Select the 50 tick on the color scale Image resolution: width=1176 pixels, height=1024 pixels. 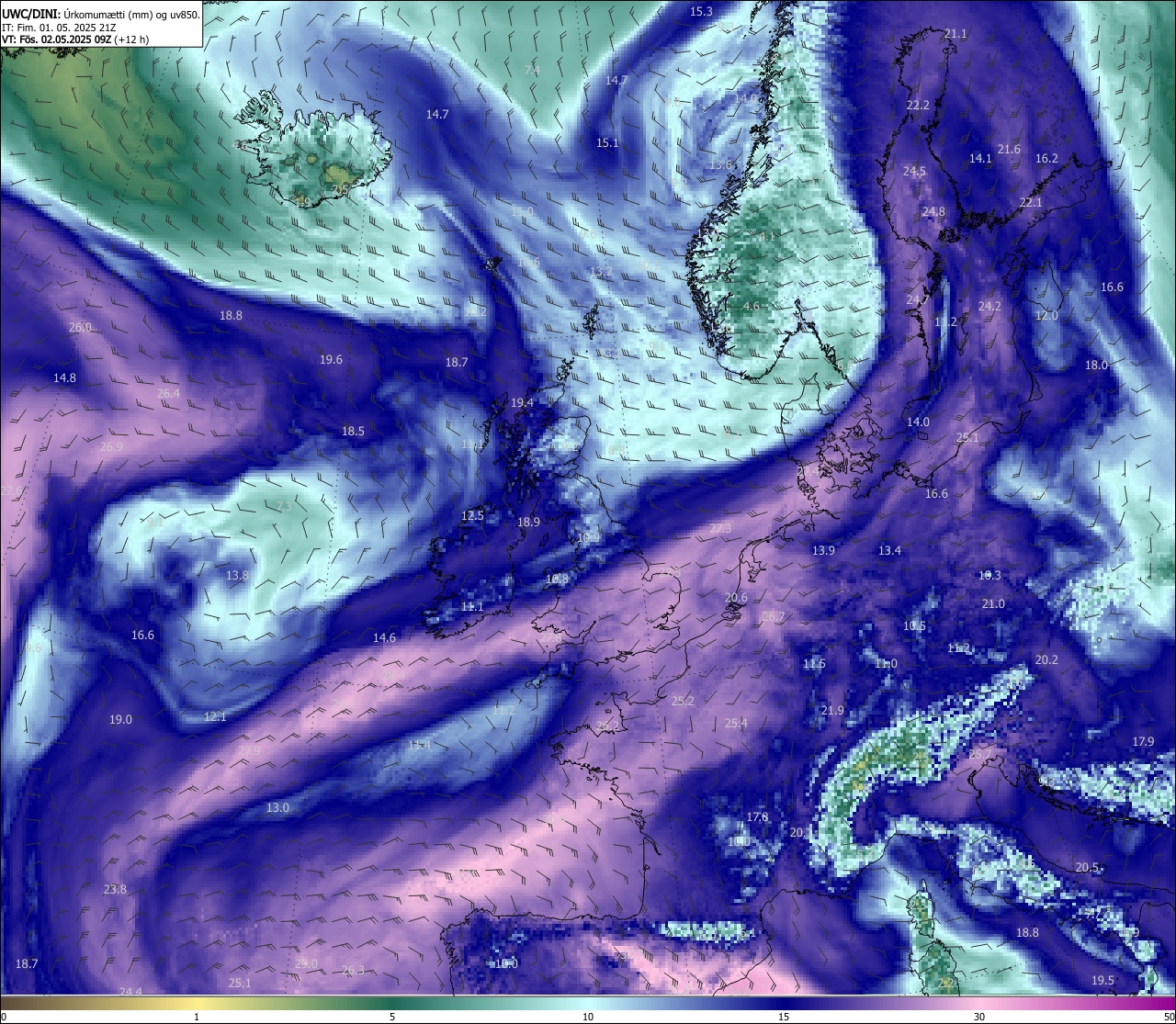(x=1169, y=1016)
